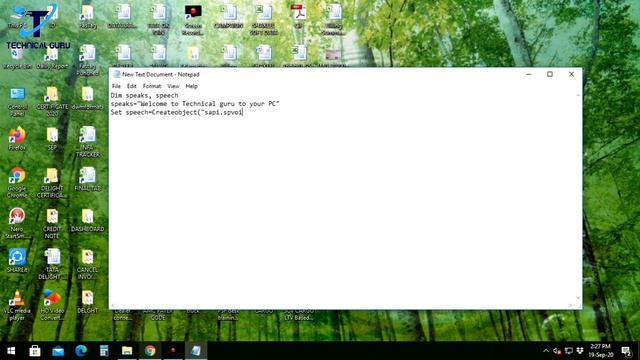
Task: Click the network icon in system tray
Action: (x=569, y=351)
